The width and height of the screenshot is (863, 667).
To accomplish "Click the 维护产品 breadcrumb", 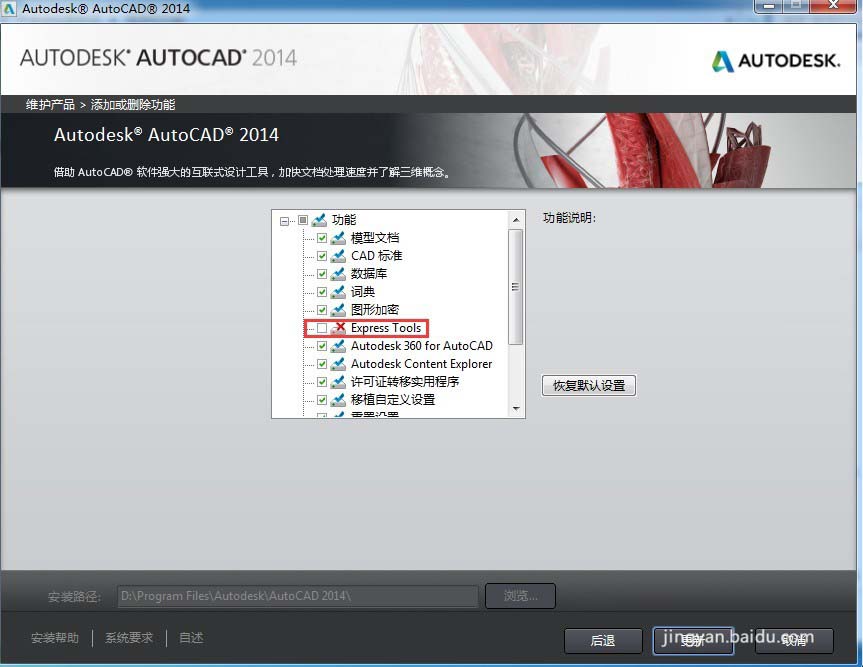I will pyautogui.click(x=50, y=105).
